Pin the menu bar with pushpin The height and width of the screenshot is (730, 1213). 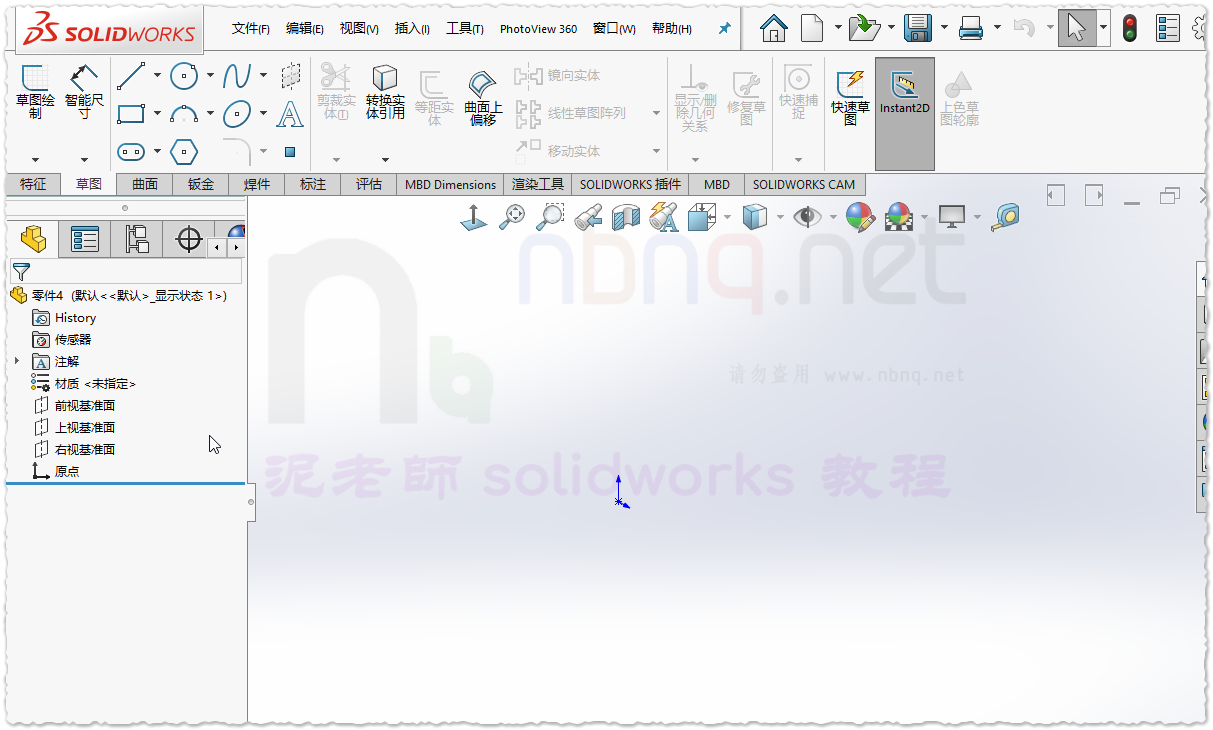click(x=725, y=29)
